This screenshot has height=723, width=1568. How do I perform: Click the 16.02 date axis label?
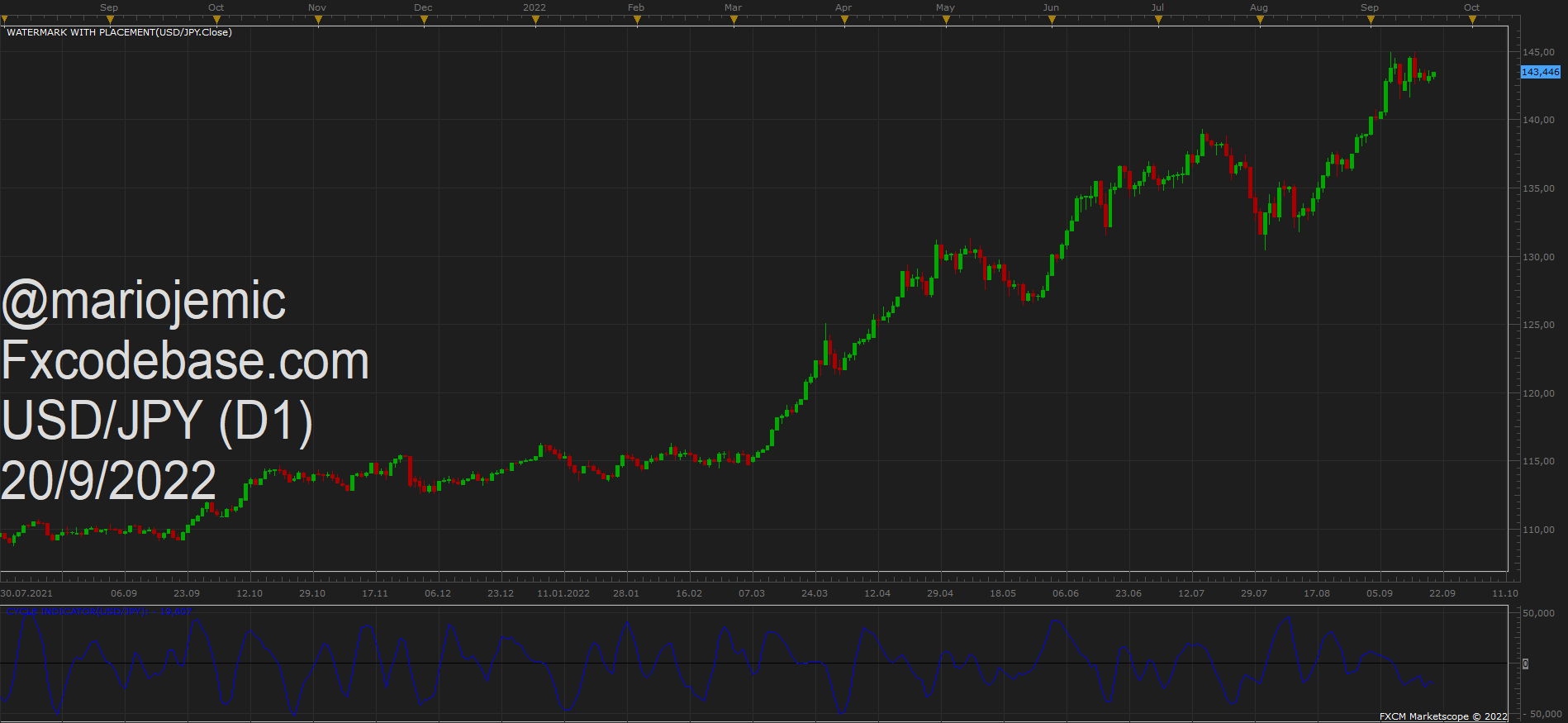[x=689, y=593]
